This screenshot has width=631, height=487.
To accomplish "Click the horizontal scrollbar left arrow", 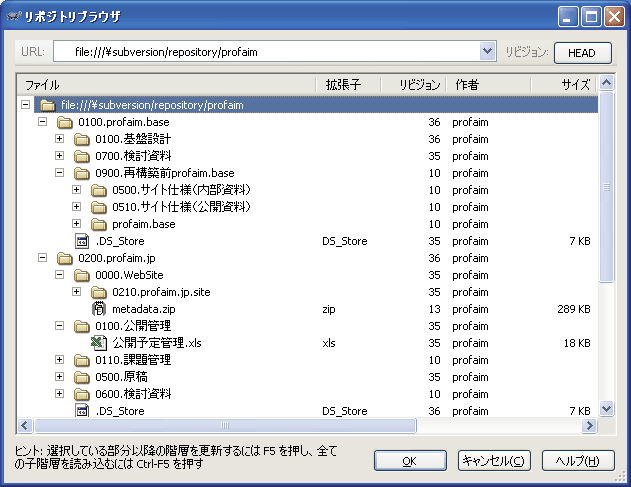I will click(25, 425).
